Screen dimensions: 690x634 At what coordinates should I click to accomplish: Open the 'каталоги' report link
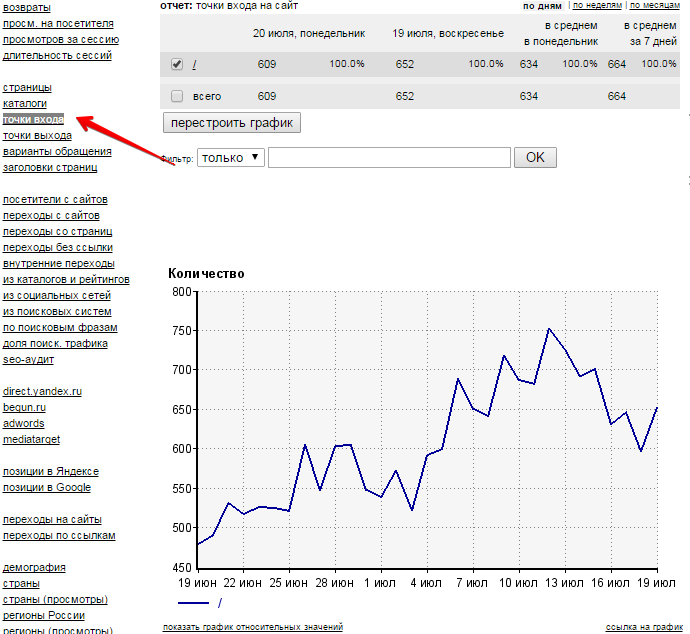[25, 103]
